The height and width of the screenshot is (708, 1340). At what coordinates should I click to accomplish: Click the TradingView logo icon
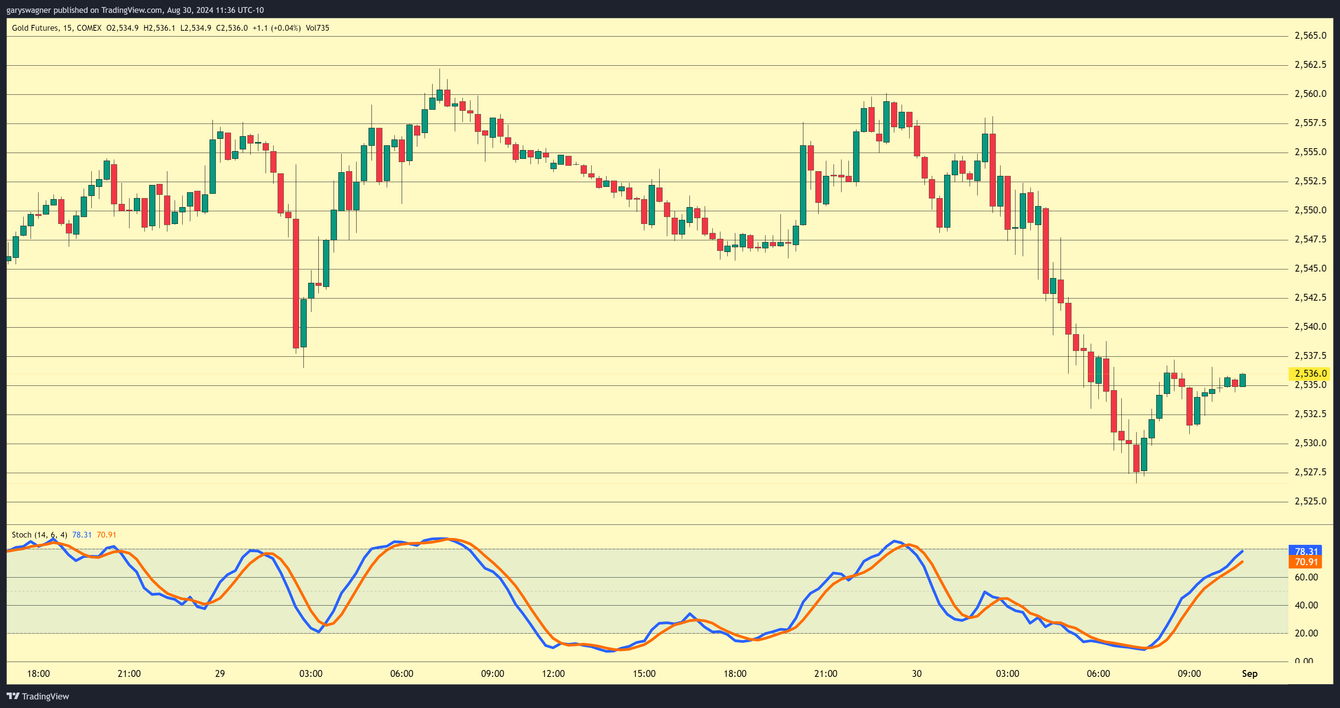14,695
